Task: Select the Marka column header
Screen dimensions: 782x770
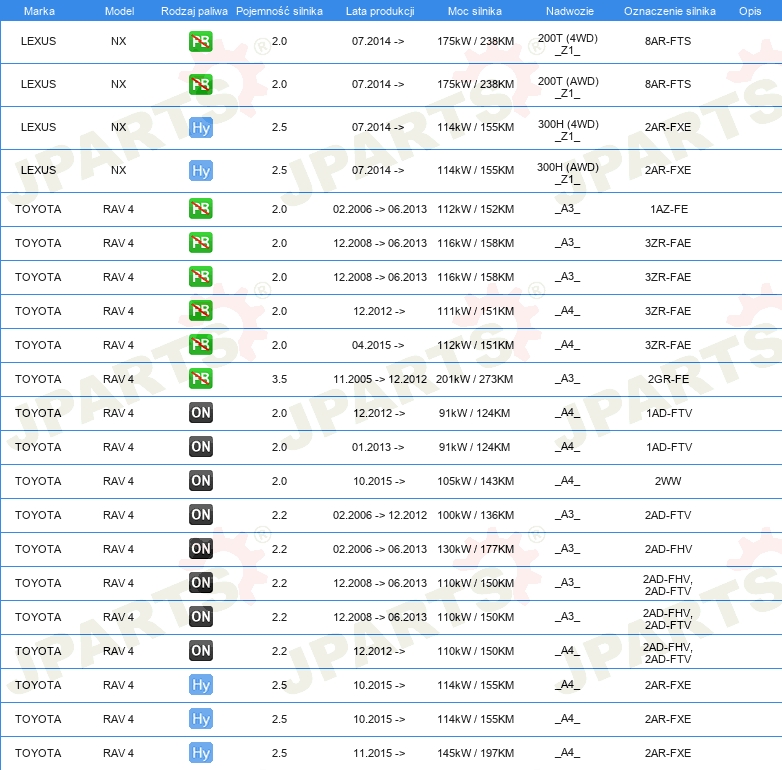Action: (x=39, y=11)
